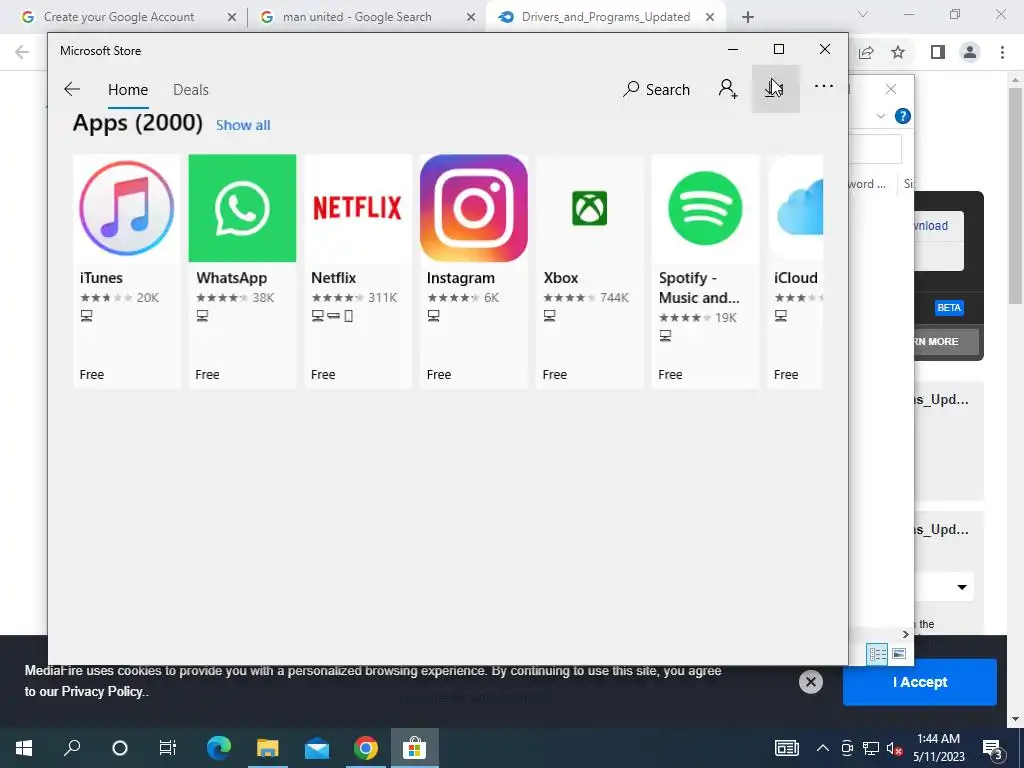The width and height of the screenshot is (1024, 768).
Task: Switch to man united Google Search tab
Action: tap(357, 17)
